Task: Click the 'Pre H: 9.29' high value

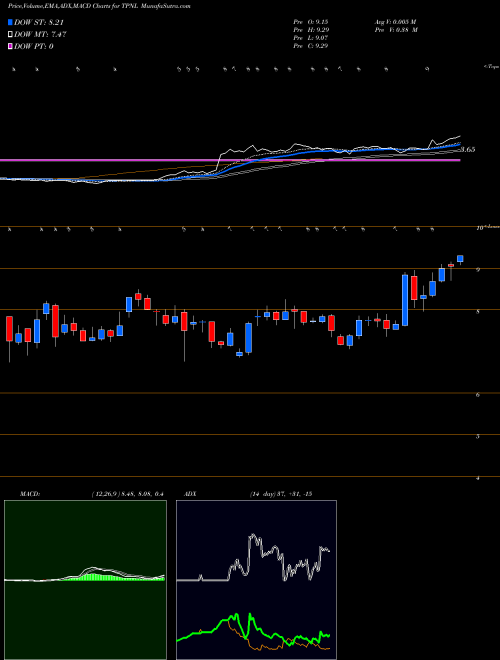Action: 311,30
